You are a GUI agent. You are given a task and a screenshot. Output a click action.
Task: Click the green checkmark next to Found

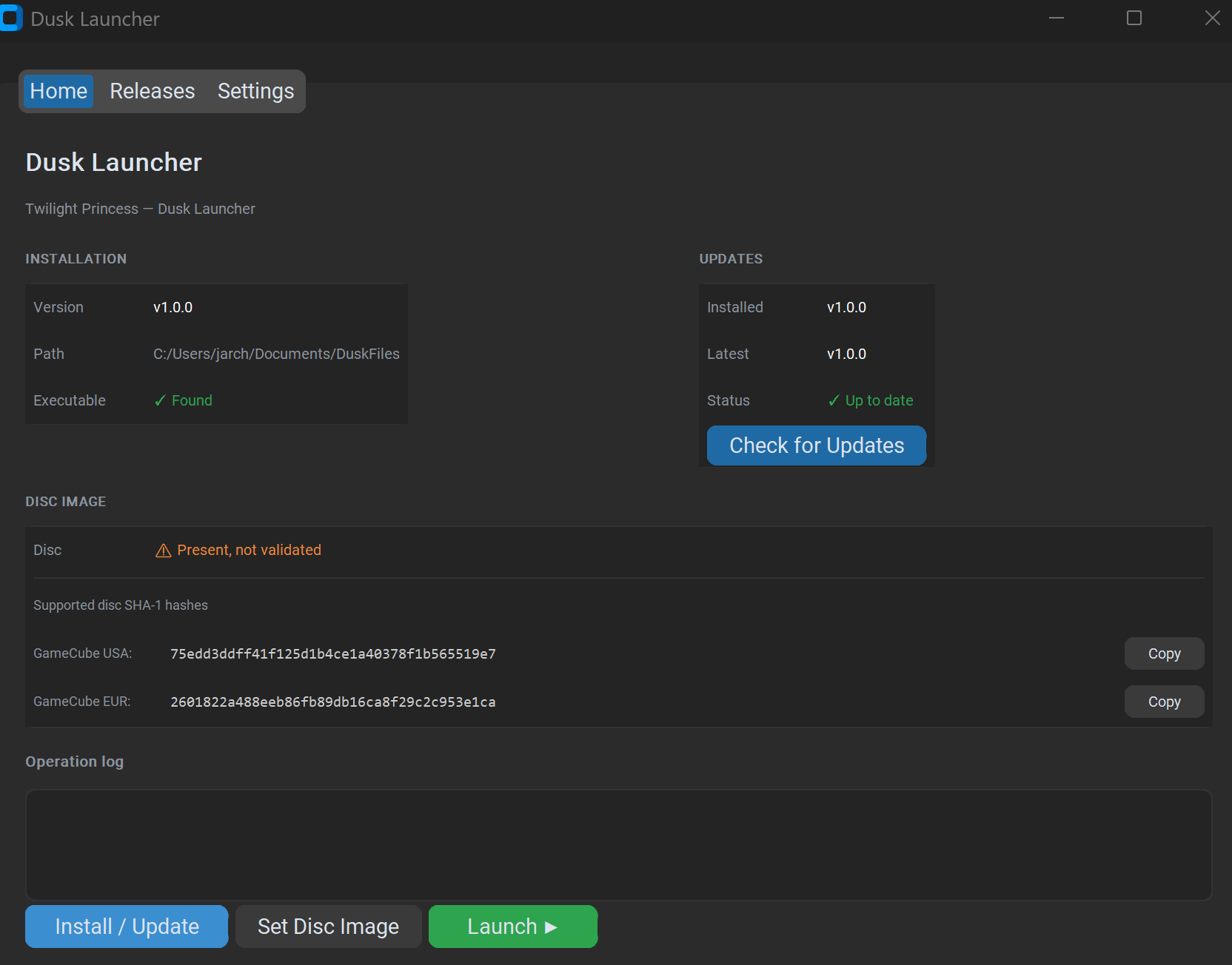click(160, 400)
